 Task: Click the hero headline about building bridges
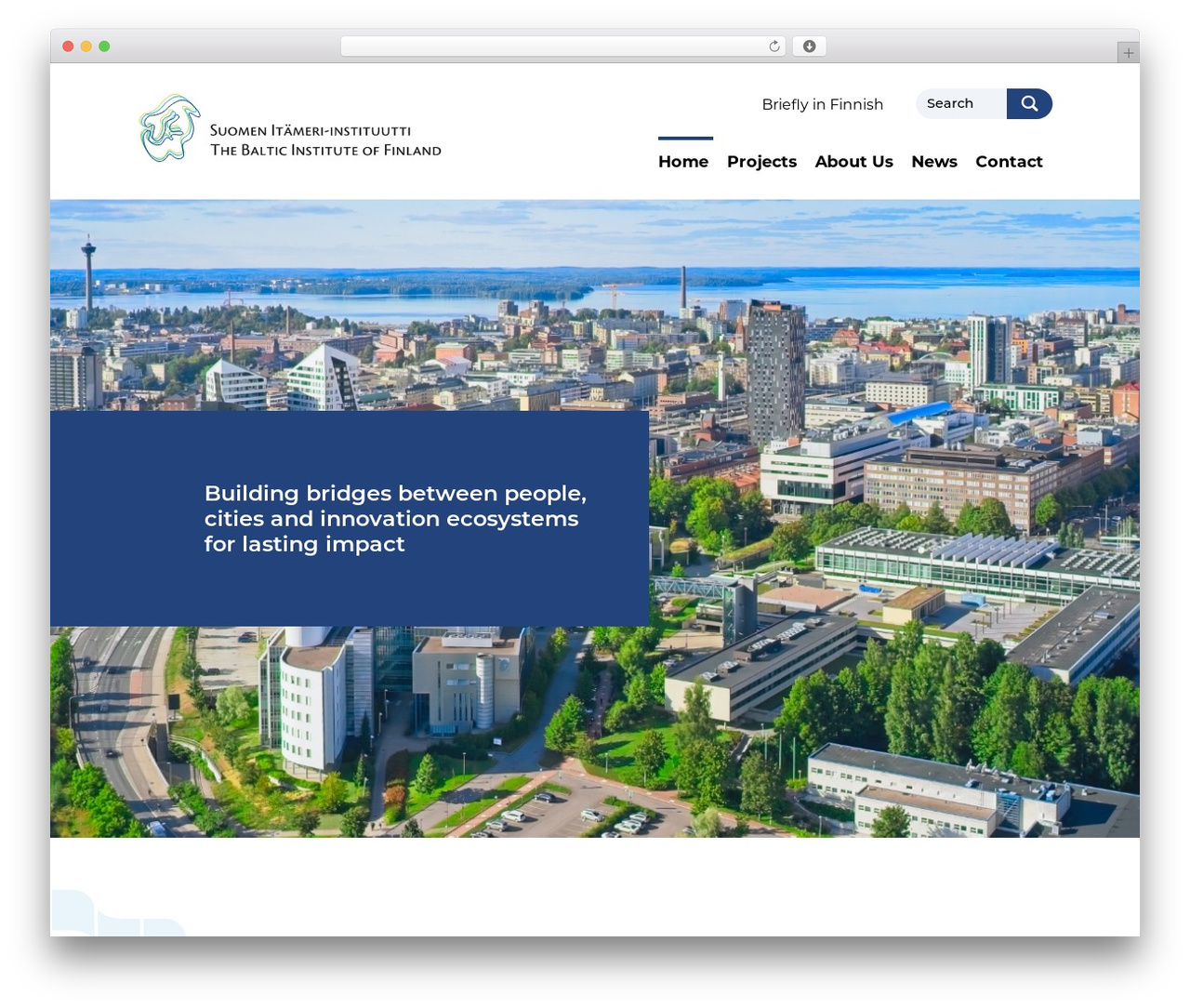point(395,519)
